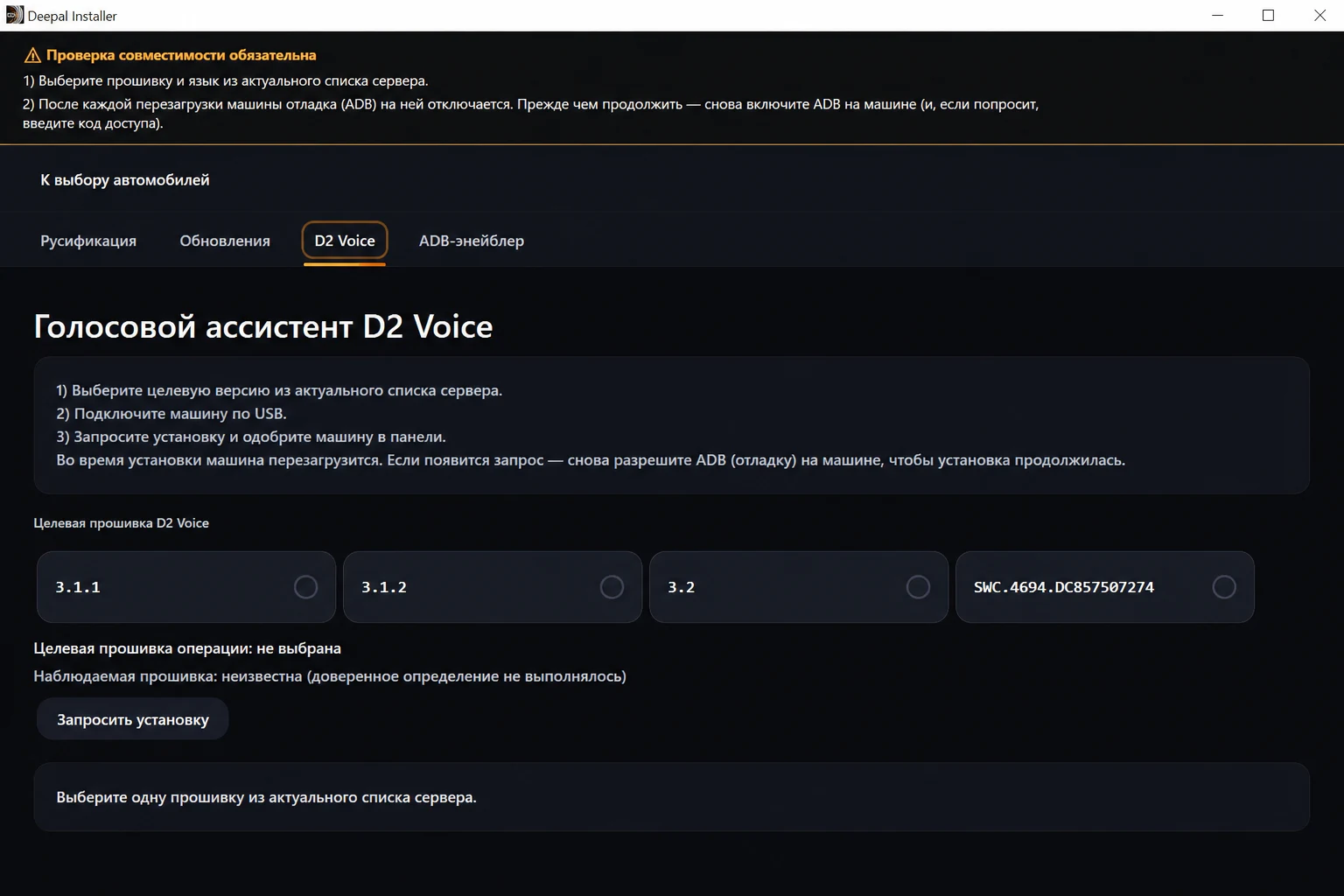This screenshot has height=896, width=1344.
Task: Click the banner line starting with После каждой перезагрузки машины
Action: [x=530, y=114]
